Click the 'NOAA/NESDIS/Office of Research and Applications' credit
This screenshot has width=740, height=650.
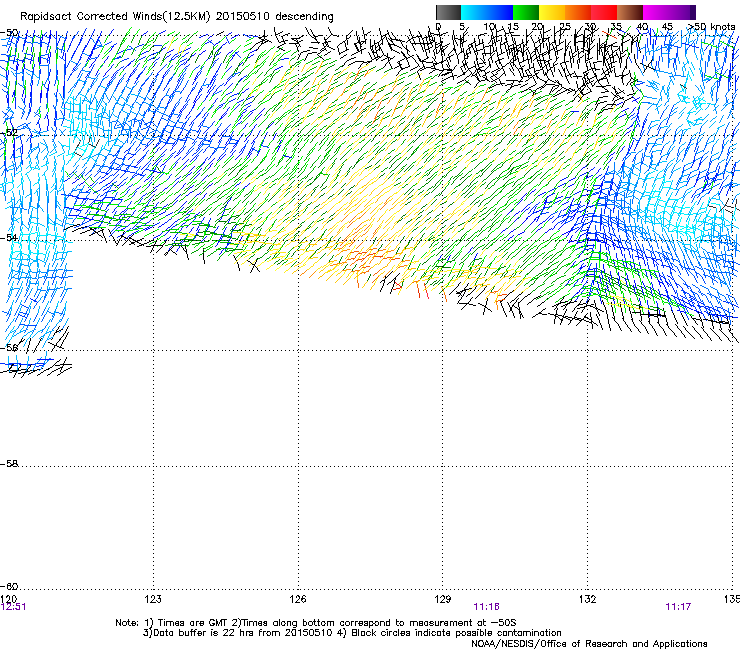coord(589,644)
